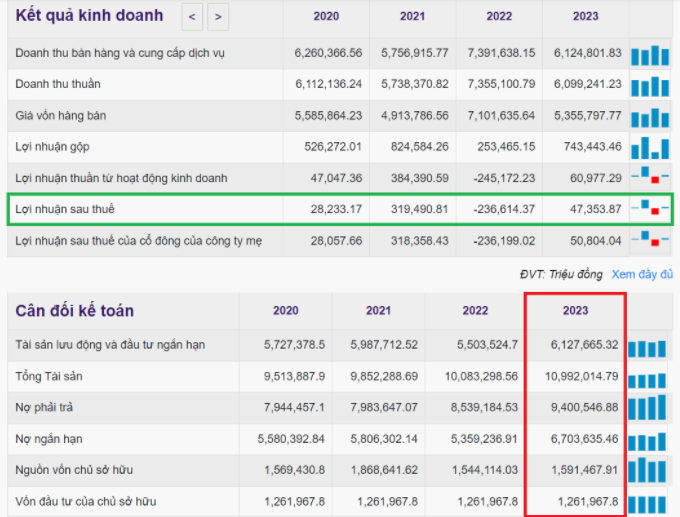680x517 pixels.
Task: Select the 'Nợ phải trả' row label
Action: pos(44,407)
